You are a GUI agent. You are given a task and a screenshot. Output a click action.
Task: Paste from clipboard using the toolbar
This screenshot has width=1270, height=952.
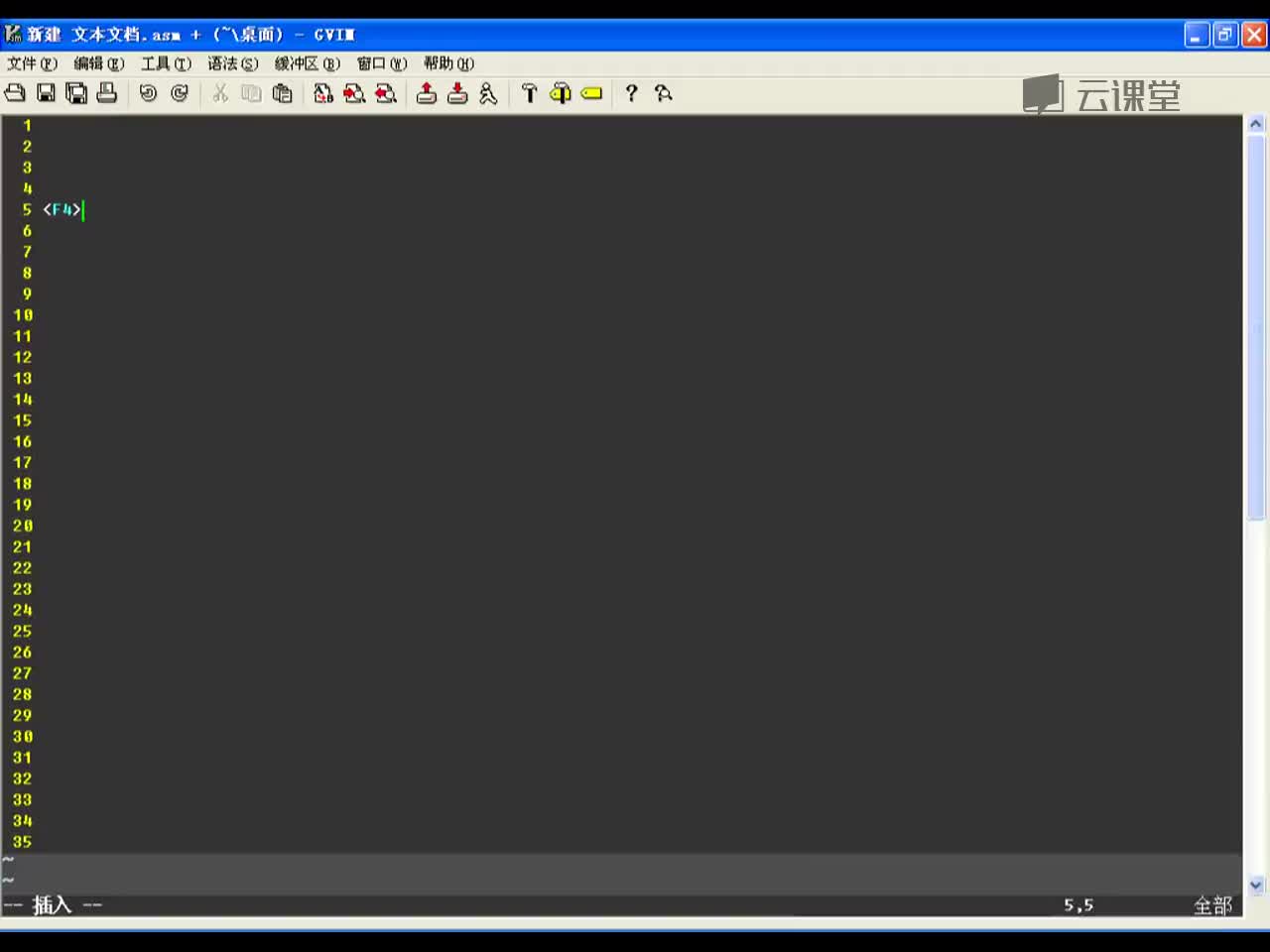283,93
